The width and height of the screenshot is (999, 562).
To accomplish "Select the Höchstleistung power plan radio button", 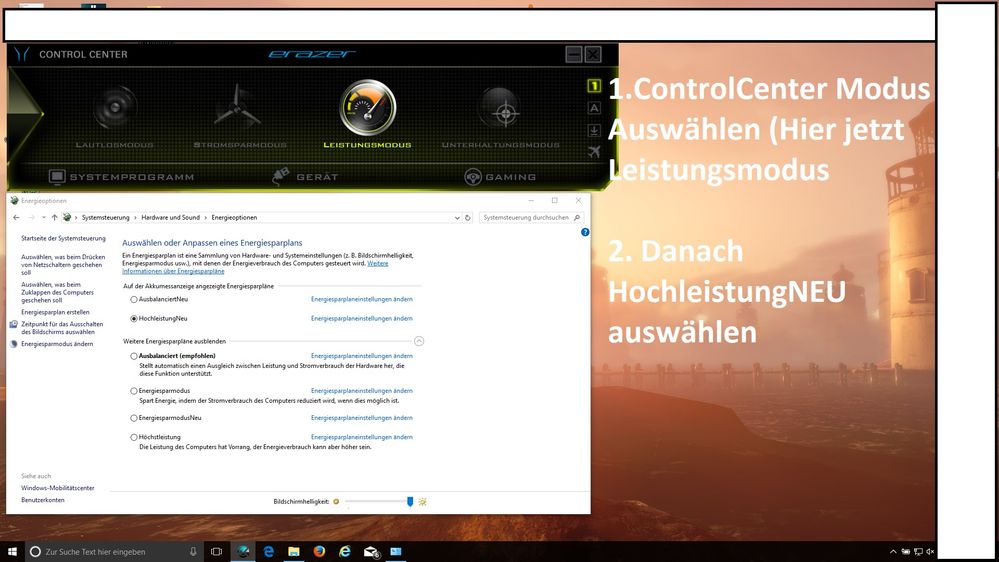I will [x=134, y=437].
